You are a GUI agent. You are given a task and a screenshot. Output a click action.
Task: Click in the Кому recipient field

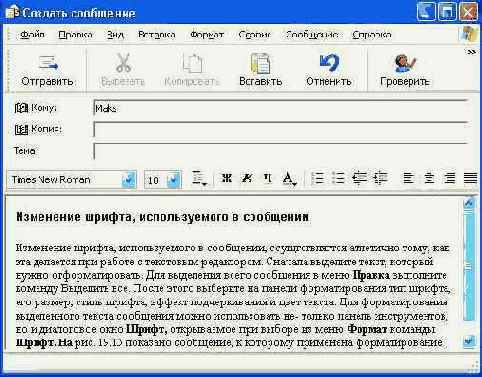tap(281, 108)
